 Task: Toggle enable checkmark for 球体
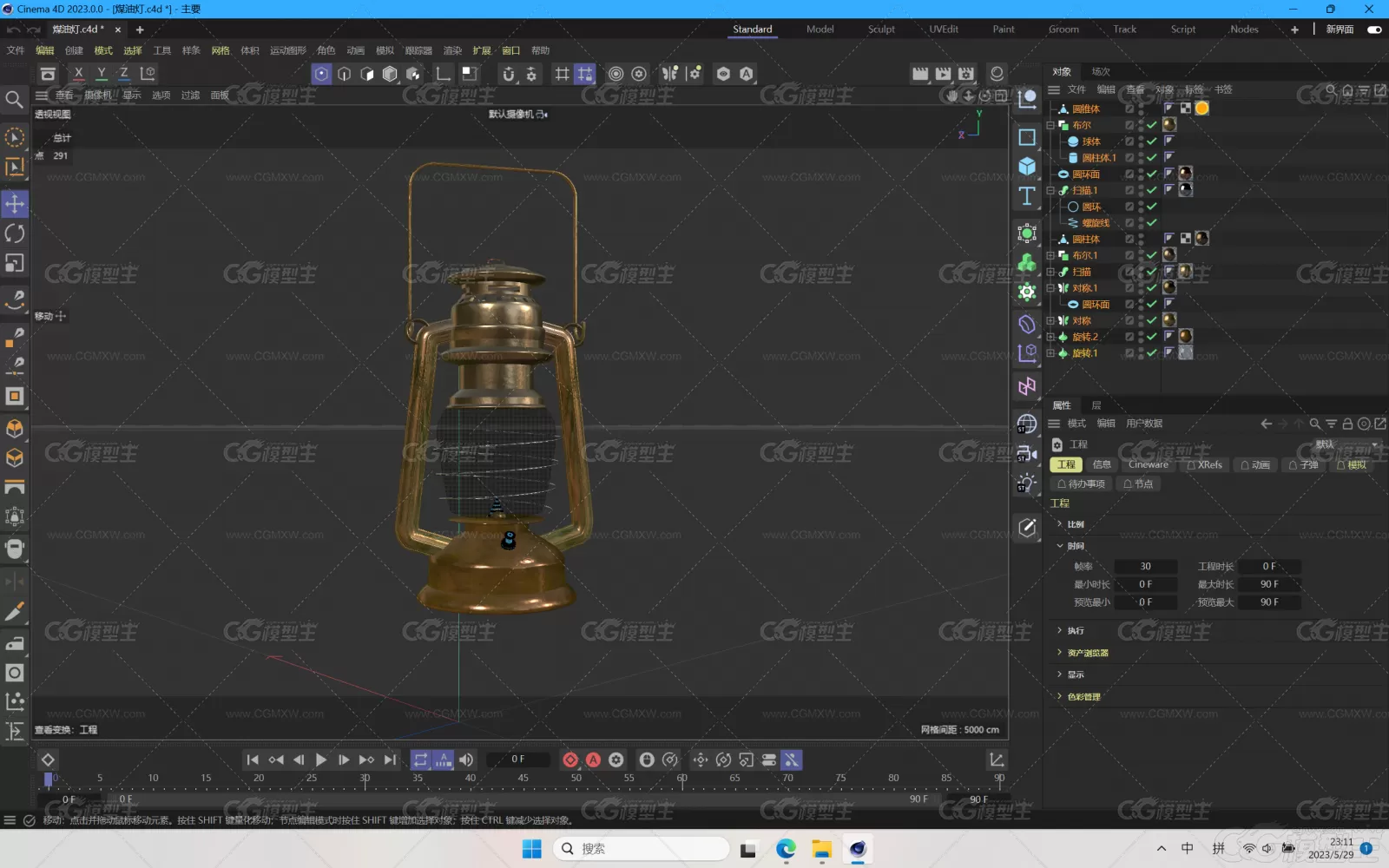point(1152,141)
